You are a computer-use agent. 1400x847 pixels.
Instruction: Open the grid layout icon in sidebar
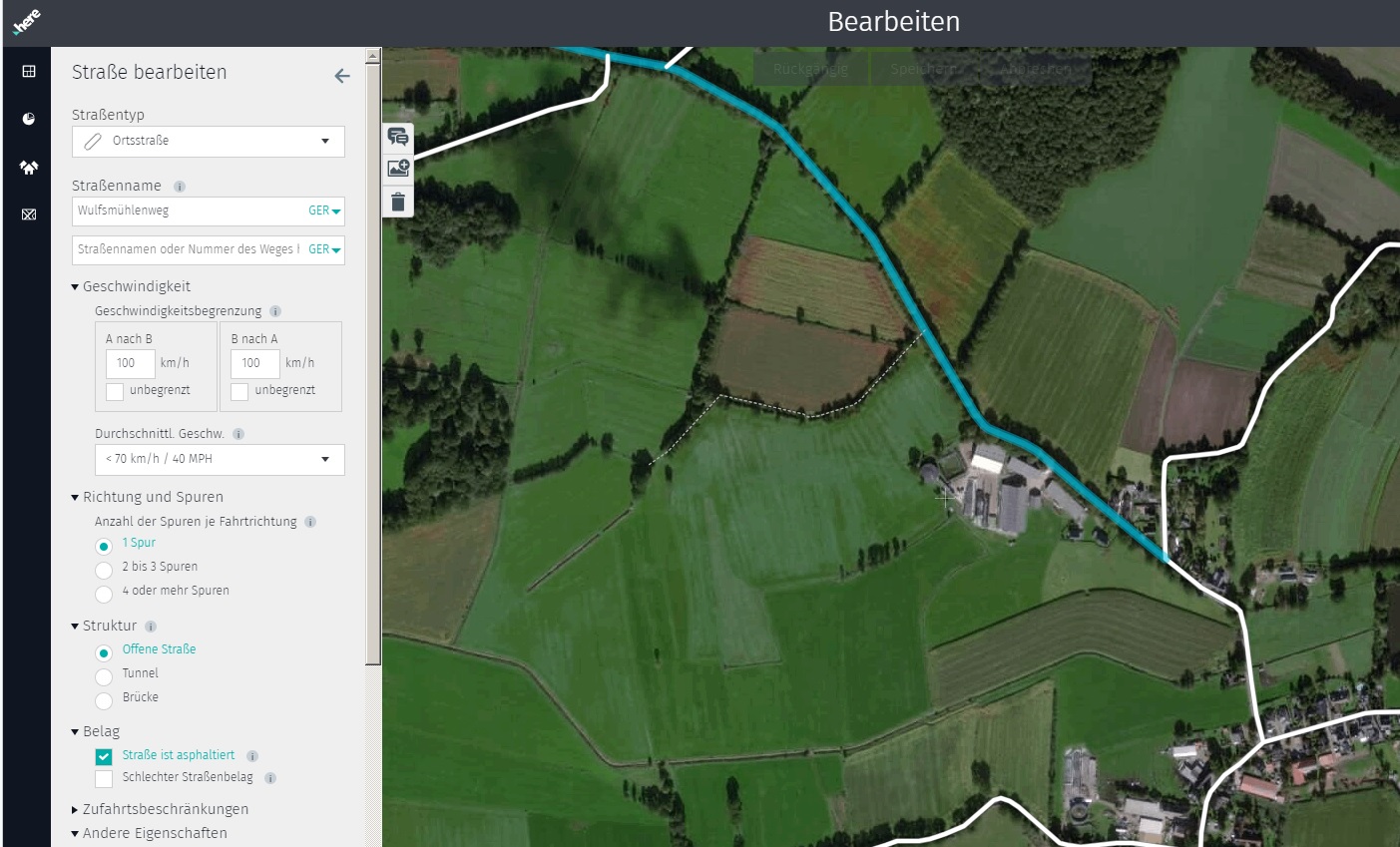pyautogui.click(x=28, y=72)
